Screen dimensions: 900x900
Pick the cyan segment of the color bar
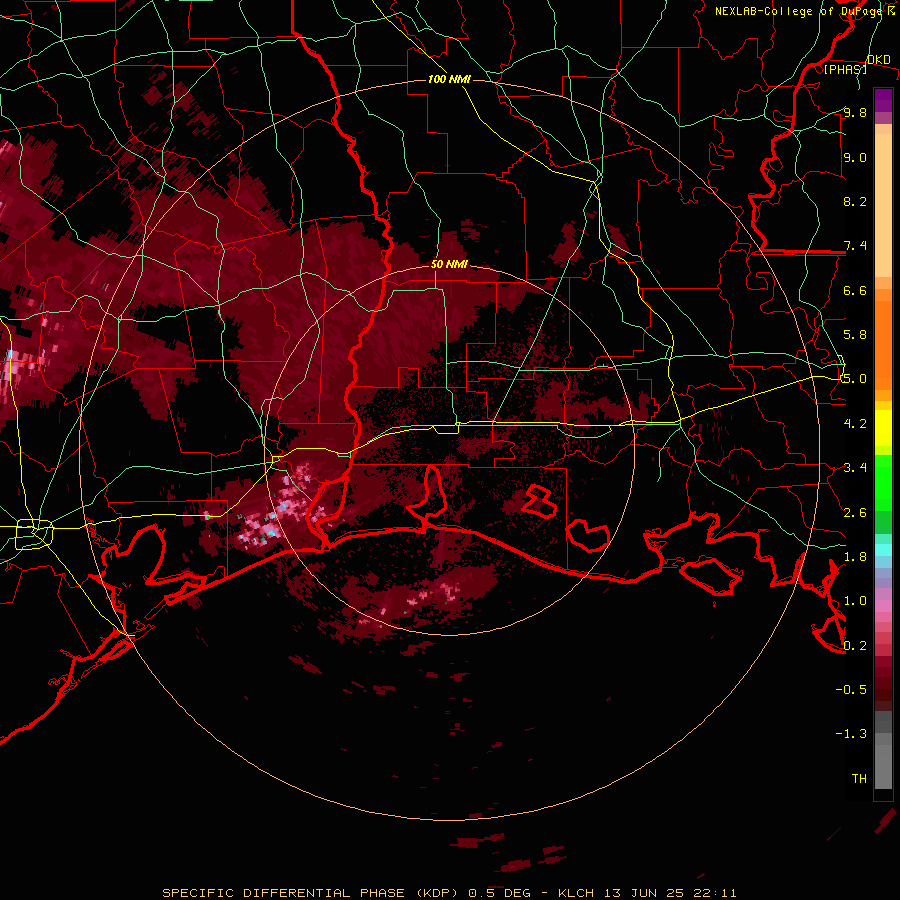click(883, 549)
